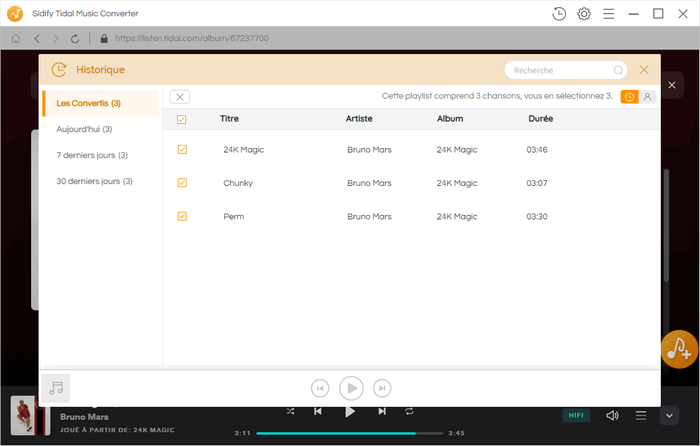Click the Tidal playback progress bar
The height and width of the screenshot is (446, 700).
coord(349,433)
